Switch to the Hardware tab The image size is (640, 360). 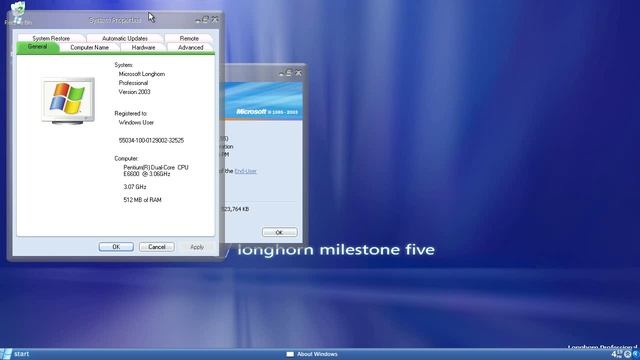click(x=143, y=47)
